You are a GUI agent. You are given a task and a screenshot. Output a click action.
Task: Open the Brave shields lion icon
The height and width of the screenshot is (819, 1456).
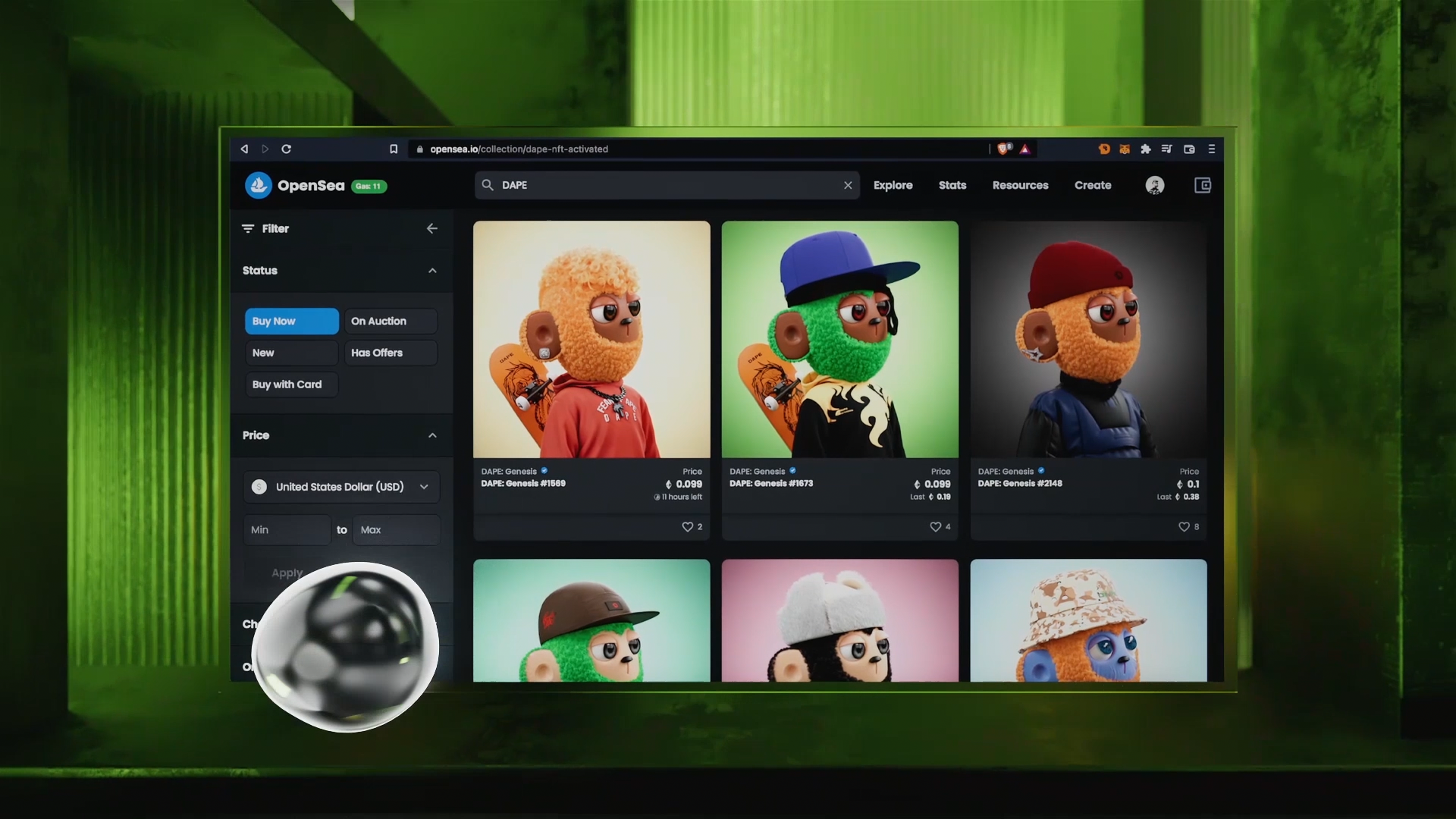[1004, 149]
